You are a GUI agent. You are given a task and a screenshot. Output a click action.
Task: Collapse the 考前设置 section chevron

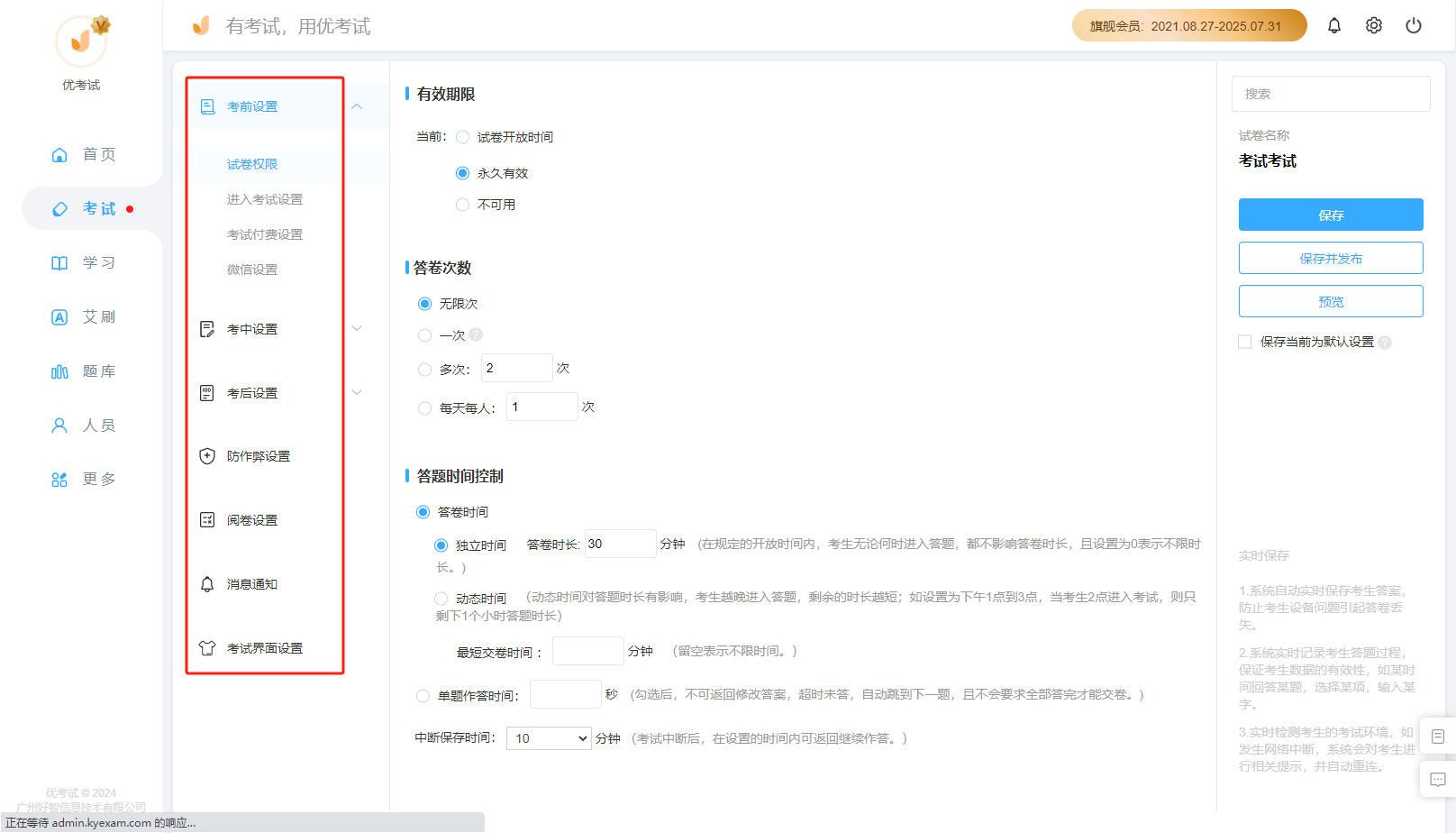(x=357, y=106)
